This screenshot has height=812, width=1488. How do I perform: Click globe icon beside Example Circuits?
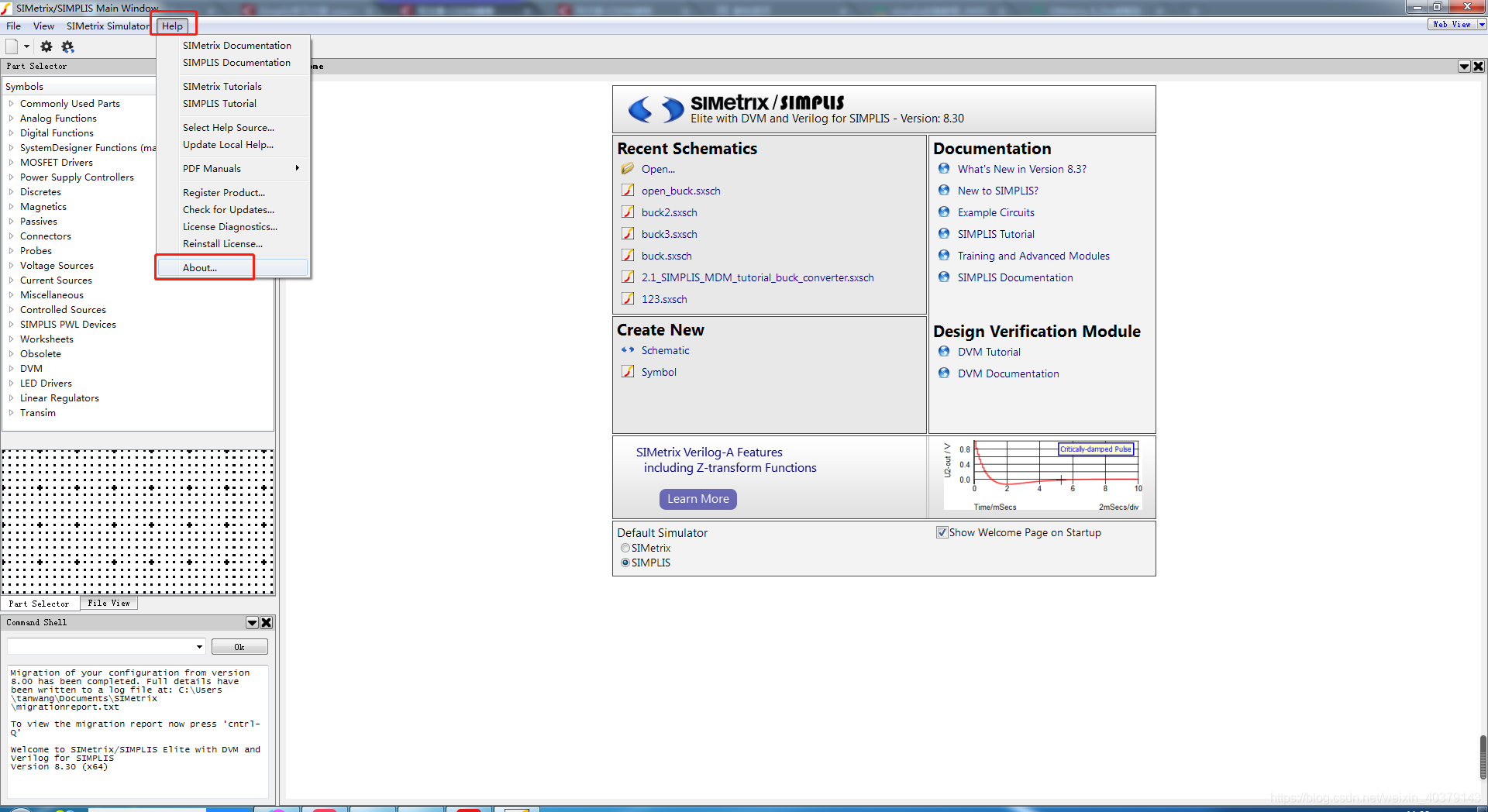coord(944,212)
